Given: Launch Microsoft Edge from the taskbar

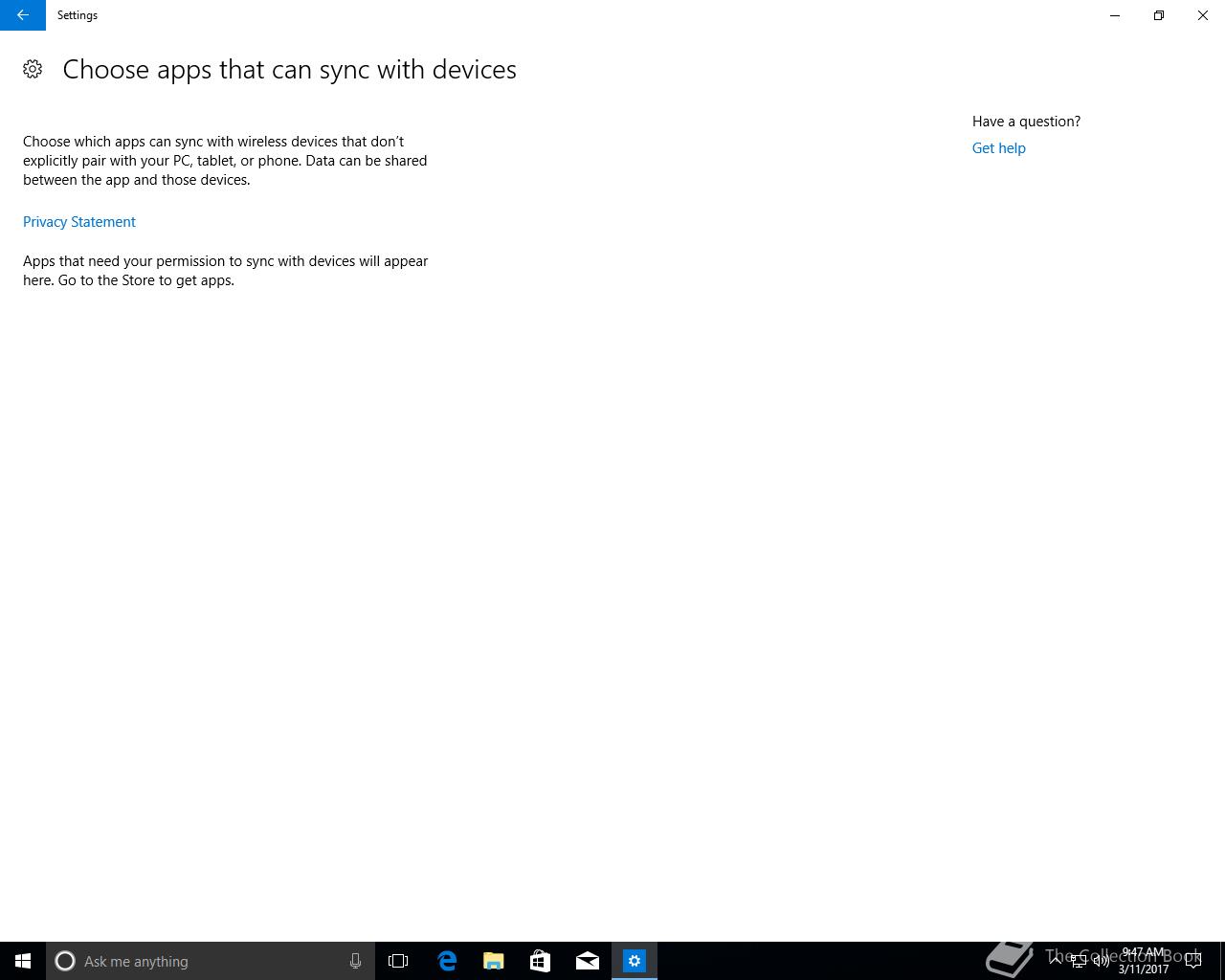Looking at the screenshot, I should coord(447,961).
